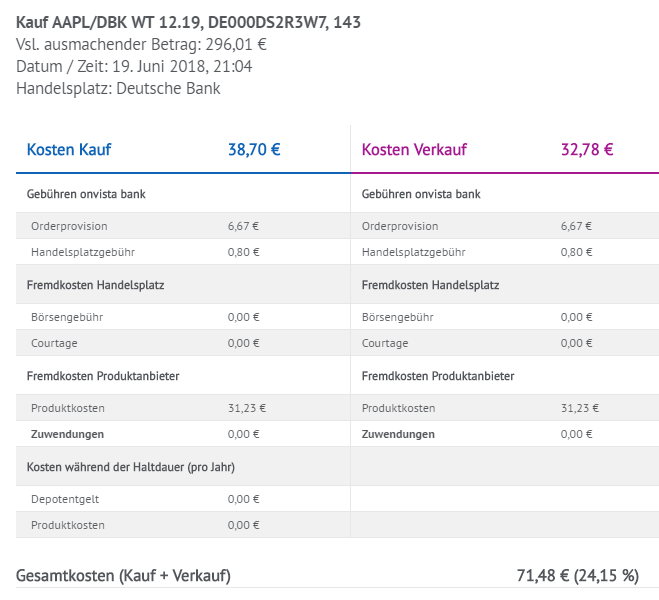Click the Gesamtkosten (Kauf + Verkauf) label
The width and height of the screenshot is (659, 600).
(x=124, y=576)
